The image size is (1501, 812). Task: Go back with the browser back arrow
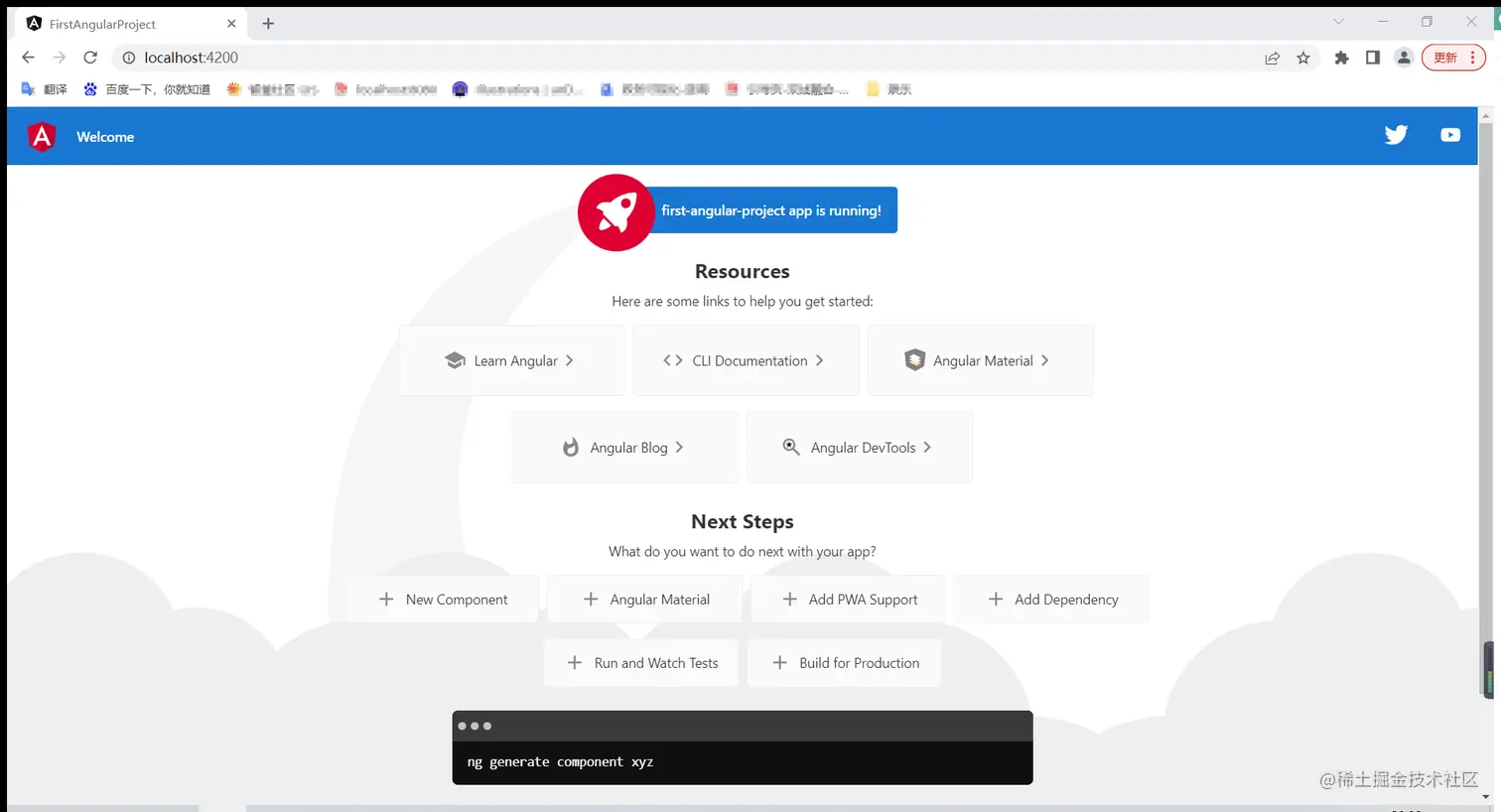pyautogui.click(x=28, y=58)
